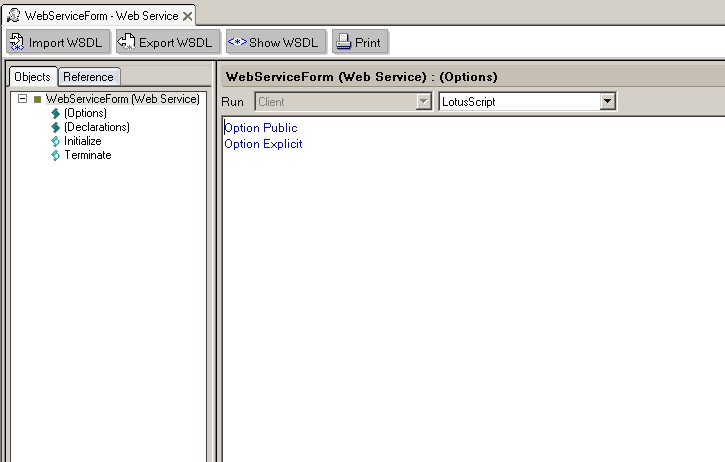Click the Client text in Run combo box
The height and width of the screenshot is (462, 725).
pyautogui.click(x=271, y=102)
